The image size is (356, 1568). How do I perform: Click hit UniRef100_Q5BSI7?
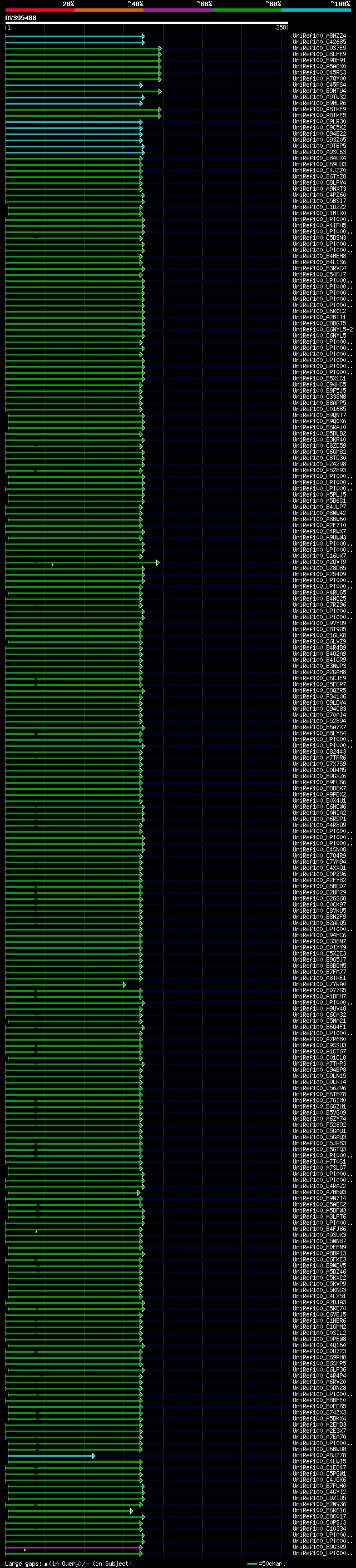tap(319, 201)
